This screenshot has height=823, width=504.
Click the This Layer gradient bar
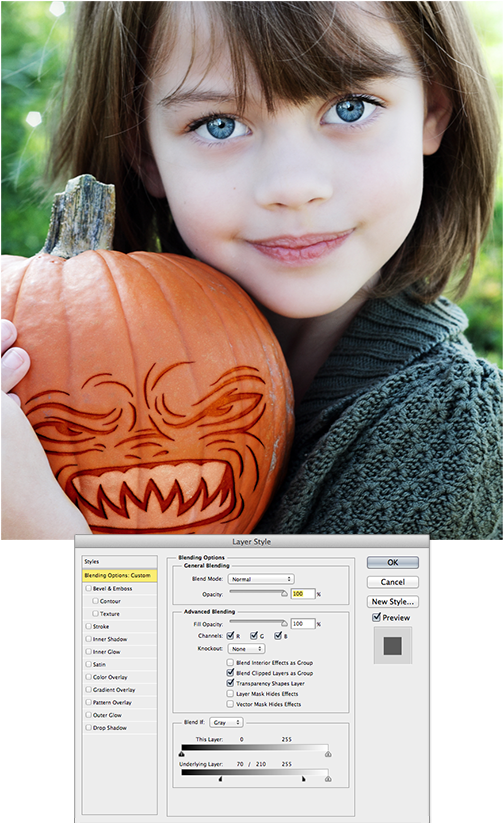[255, 747]
